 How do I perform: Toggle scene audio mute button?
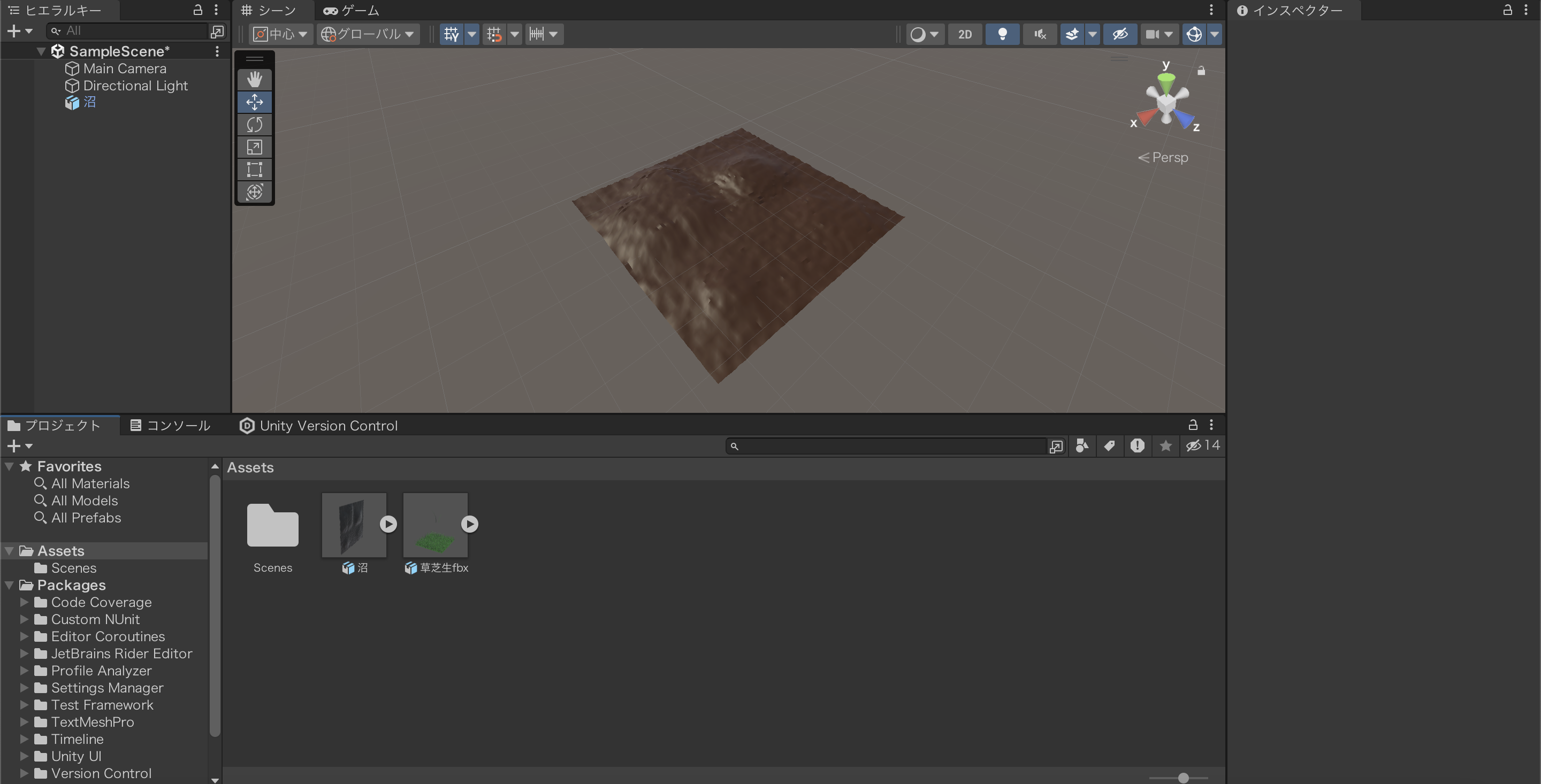1040,34
